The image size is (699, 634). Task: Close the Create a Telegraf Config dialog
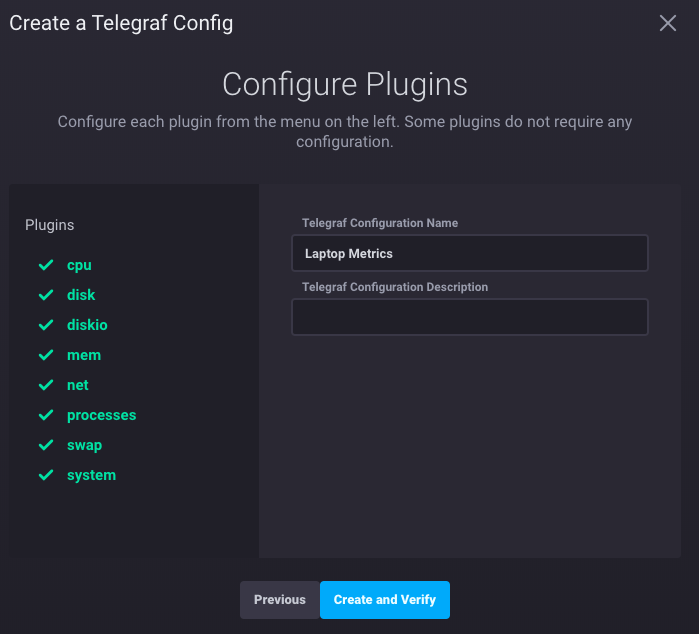pyautogui.click(x=667, y=23)
